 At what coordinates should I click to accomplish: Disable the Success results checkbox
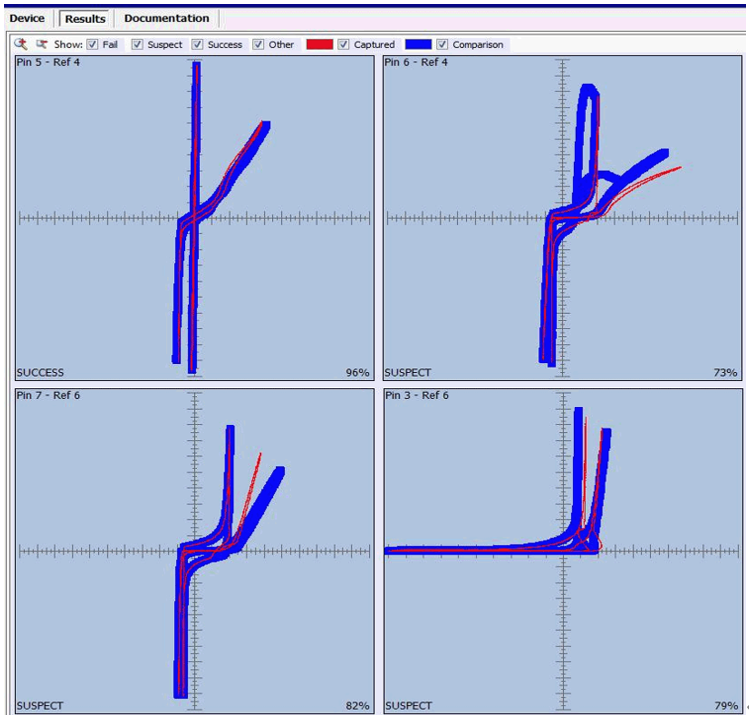pos(198,45)
